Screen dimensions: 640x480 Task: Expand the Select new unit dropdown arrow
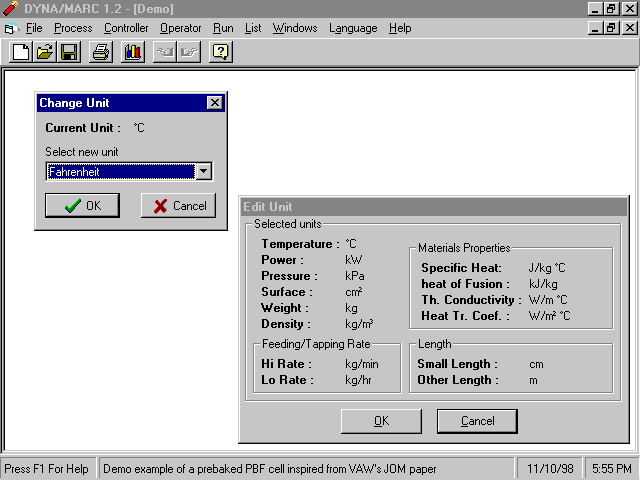(x=204, y=171)
